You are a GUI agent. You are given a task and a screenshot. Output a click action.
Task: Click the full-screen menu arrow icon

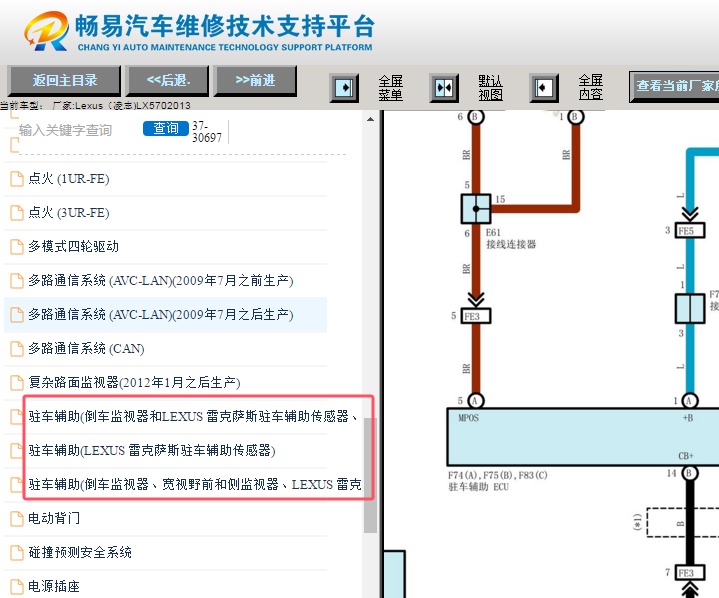(x=344, y=88)
